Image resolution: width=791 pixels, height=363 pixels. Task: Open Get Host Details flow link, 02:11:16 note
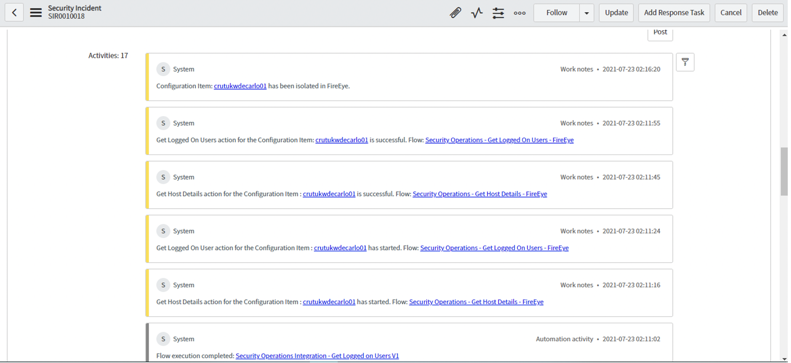(x=476, y=302)
